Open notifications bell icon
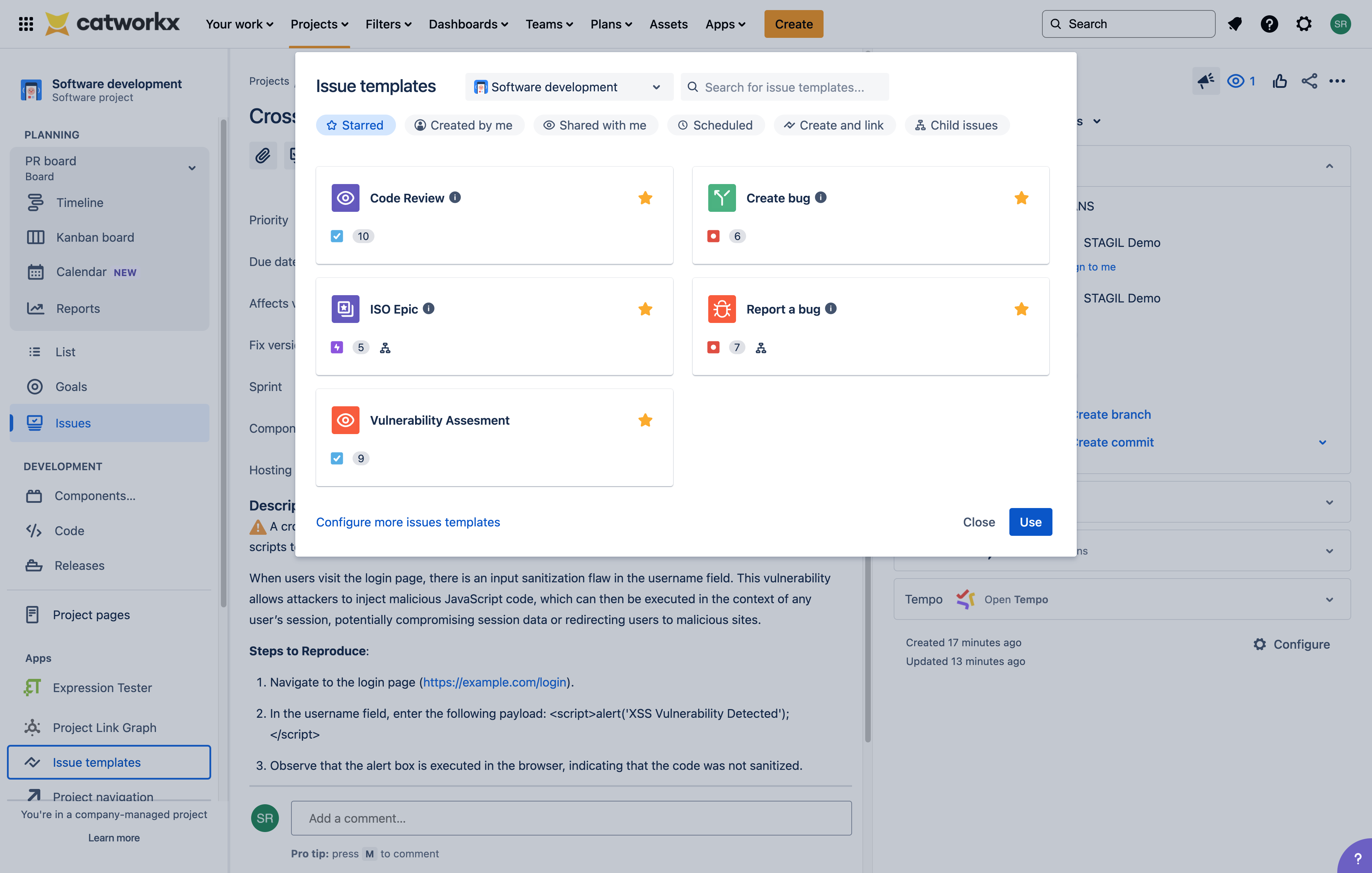This screenshot has height=873, width=1372. coord(1235,24)
